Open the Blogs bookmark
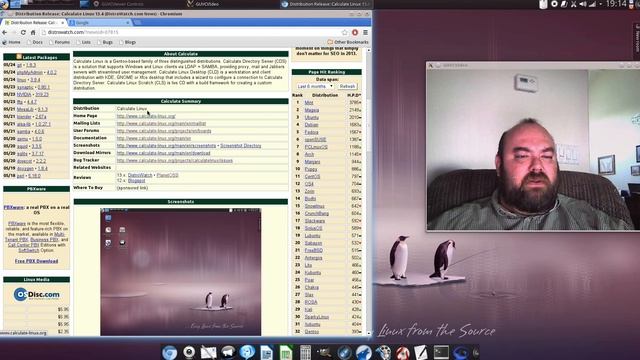640x360 pixels. [127, 42]
